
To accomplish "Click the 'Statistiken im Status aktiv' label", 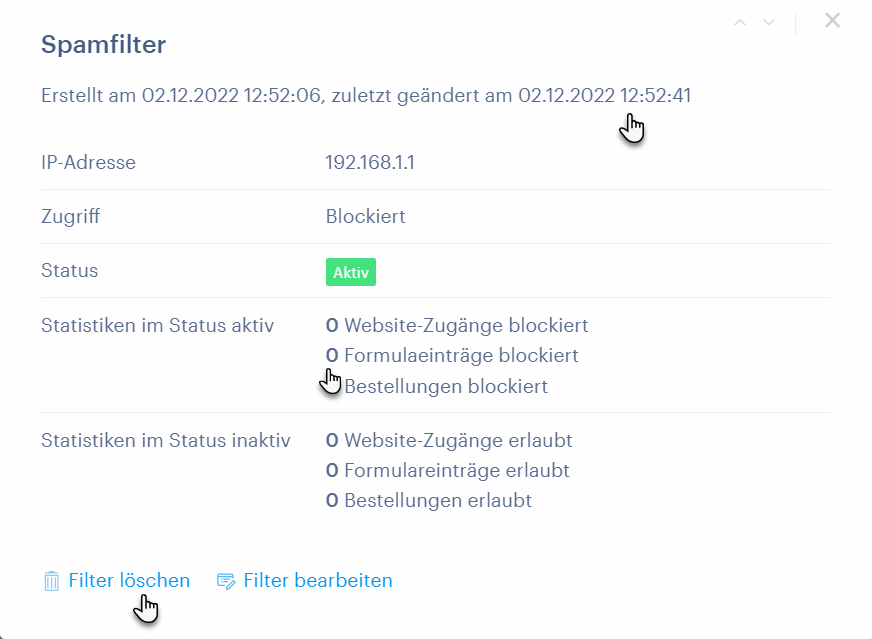I will click(157, 325).
